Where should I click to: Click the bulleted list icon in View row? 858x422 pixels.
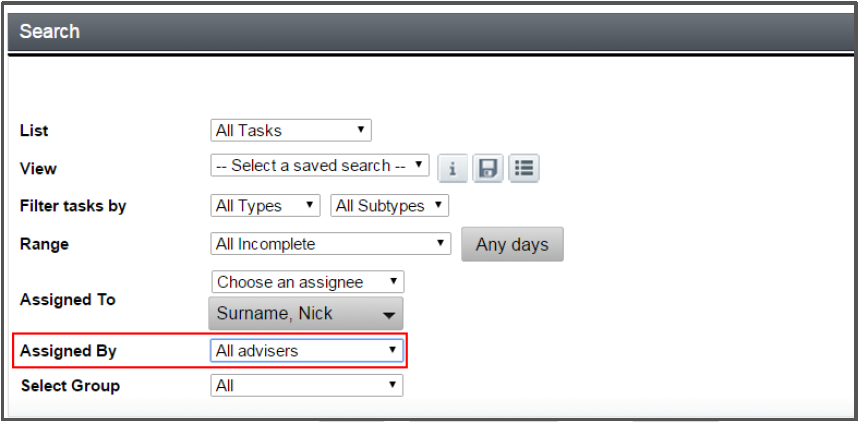524,168
